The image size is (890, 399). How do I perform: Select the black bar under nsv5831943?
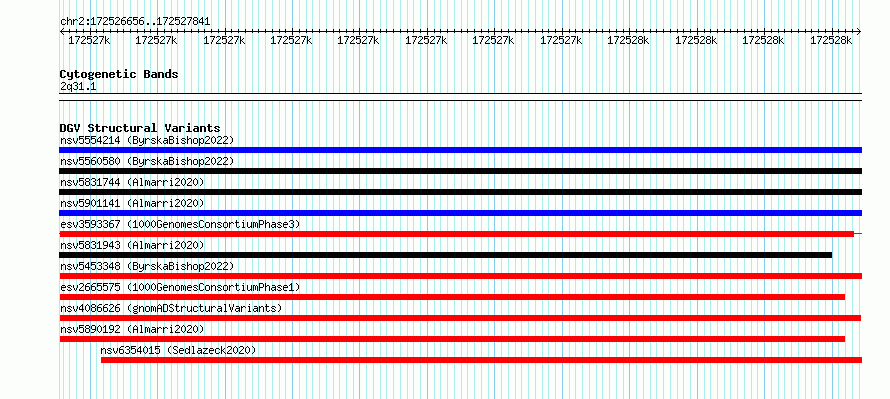click(x=446, y=255)
